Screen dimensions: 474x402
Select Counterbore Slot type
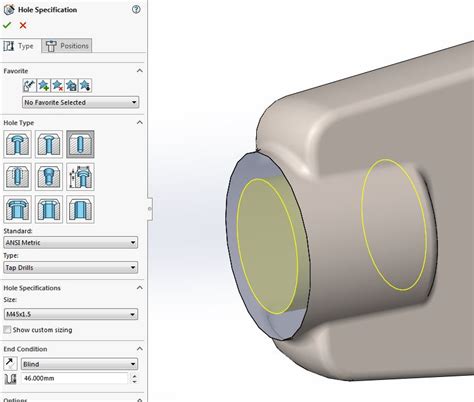point(17,209)
